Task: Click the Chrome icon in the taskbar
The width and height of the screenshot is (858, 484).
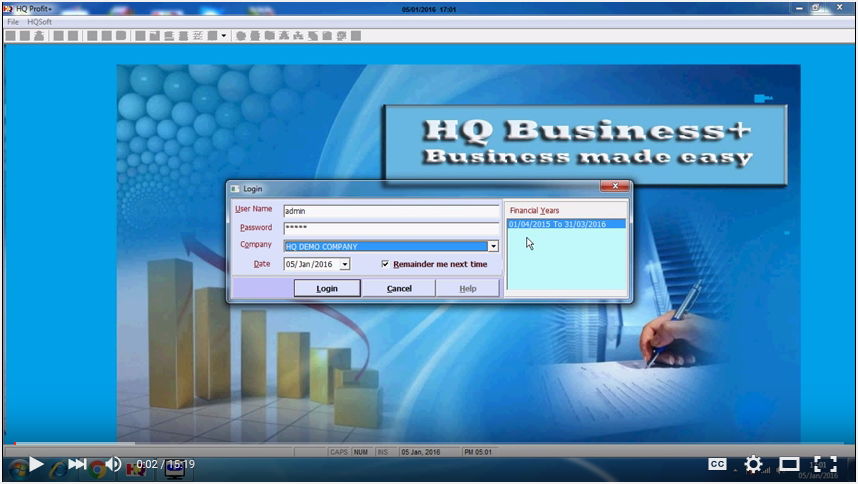Action: tap(97, 469)
